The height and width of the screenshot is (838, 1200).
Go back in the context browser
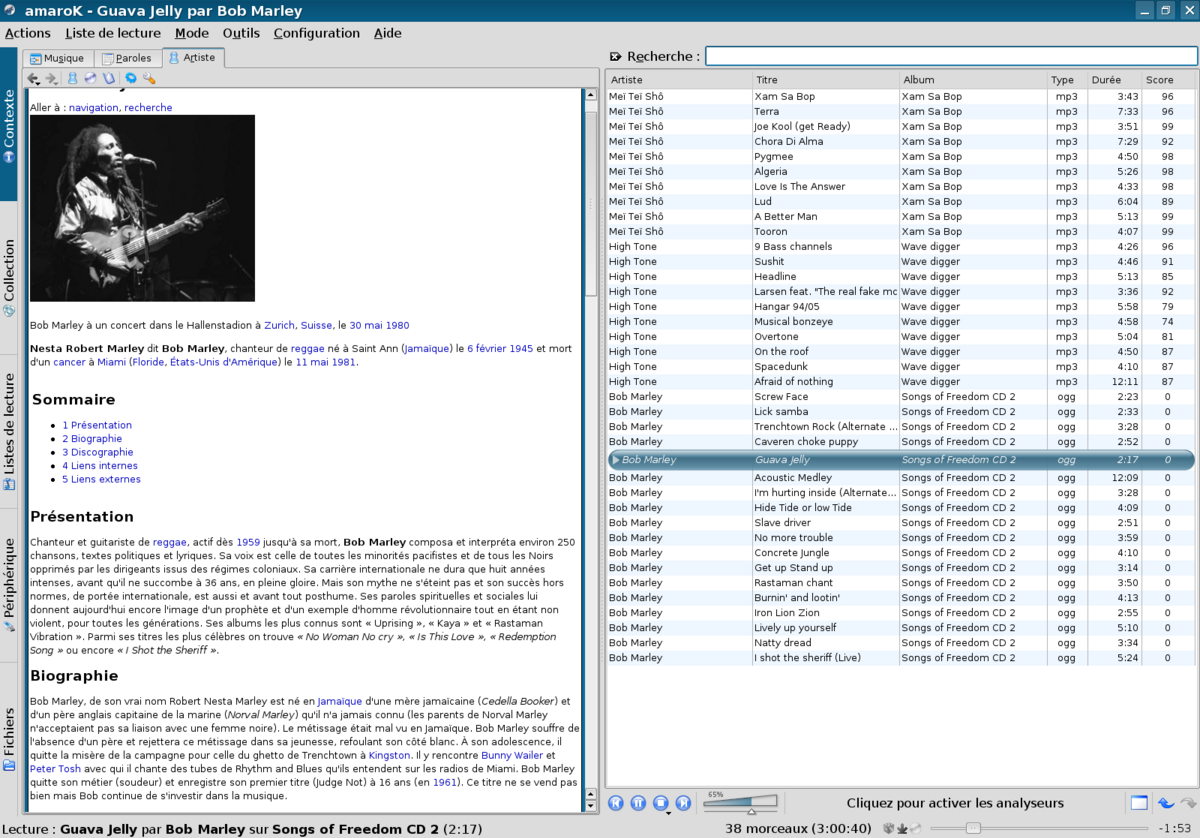click(33, 78)
